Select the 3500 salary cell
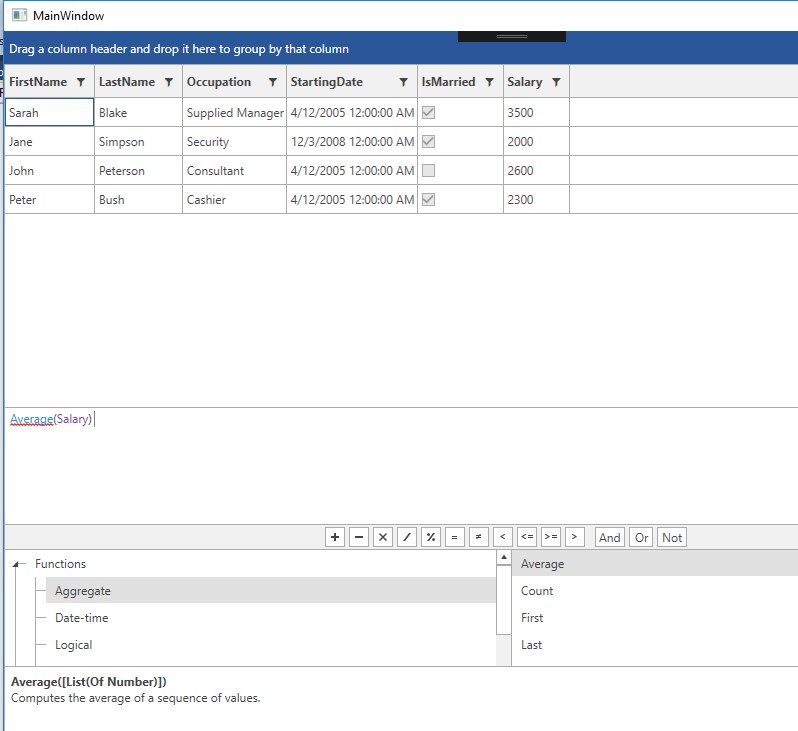The image size is (798, 731). 536,113
